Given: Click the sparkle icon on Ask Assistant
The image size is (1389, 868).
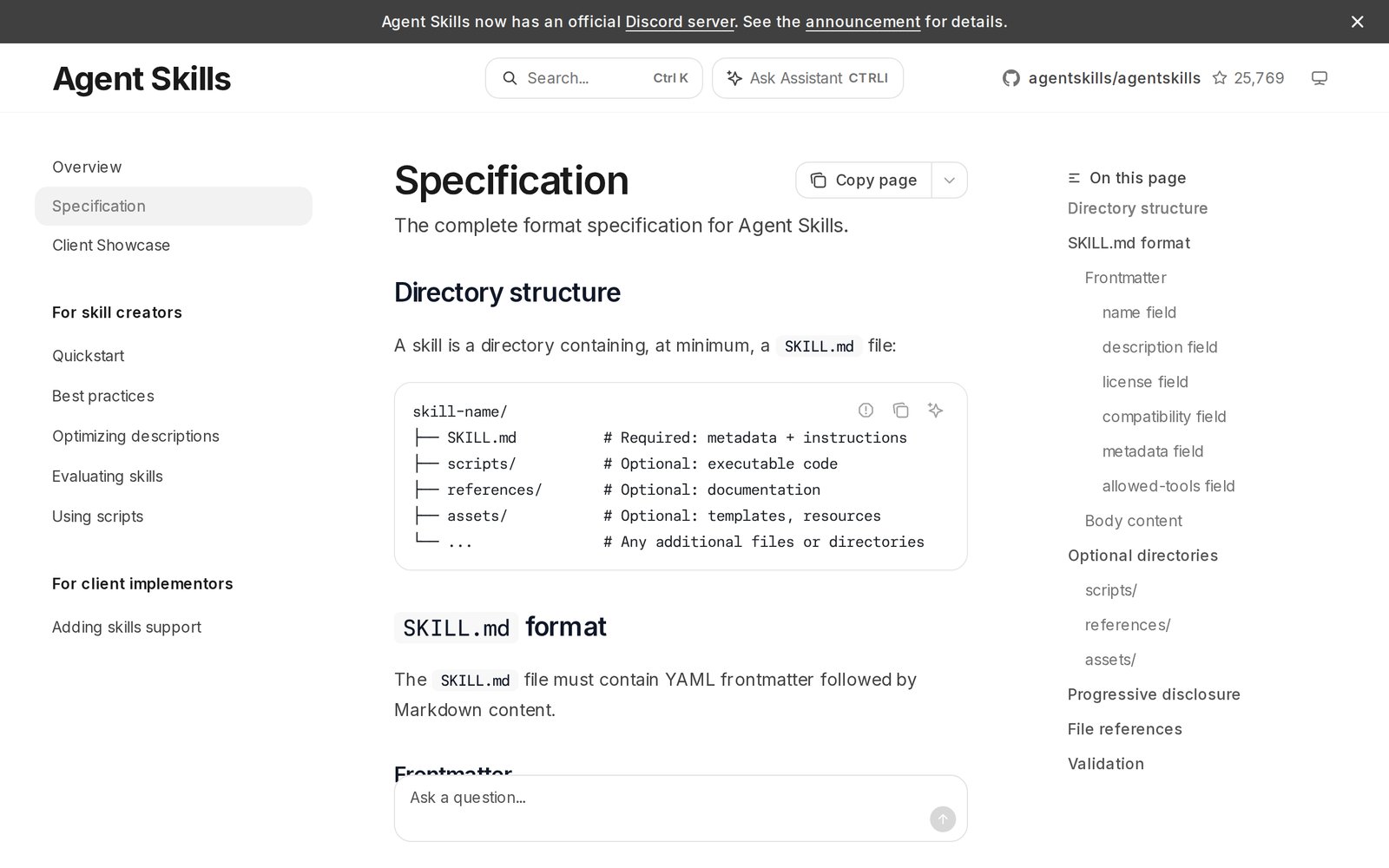Looking at the screenshot, I should [x=734, y=78].
